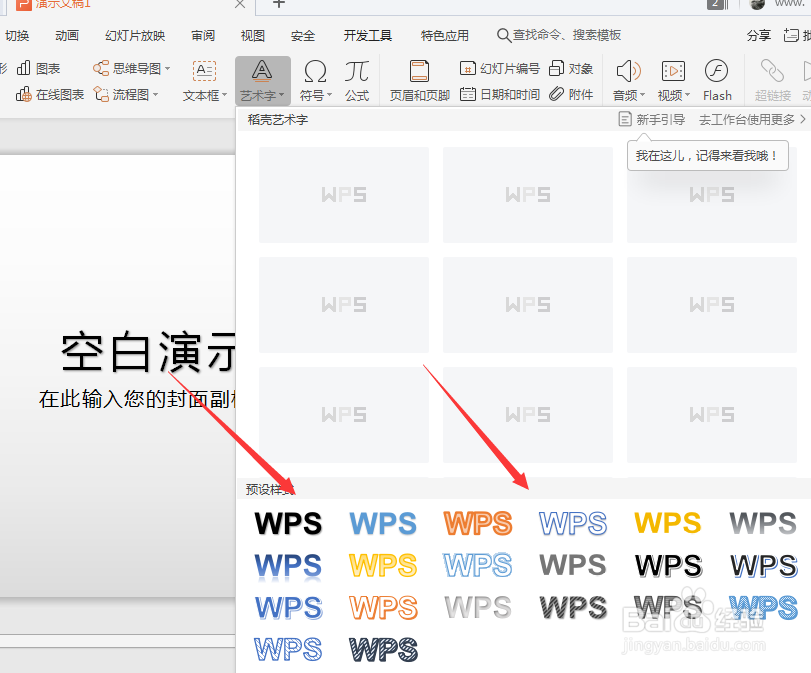Image resolution: width=811 pixels, height=673 pixels.
Task: Choose the solid yellow WPS preset, first row
Action: 668,523
